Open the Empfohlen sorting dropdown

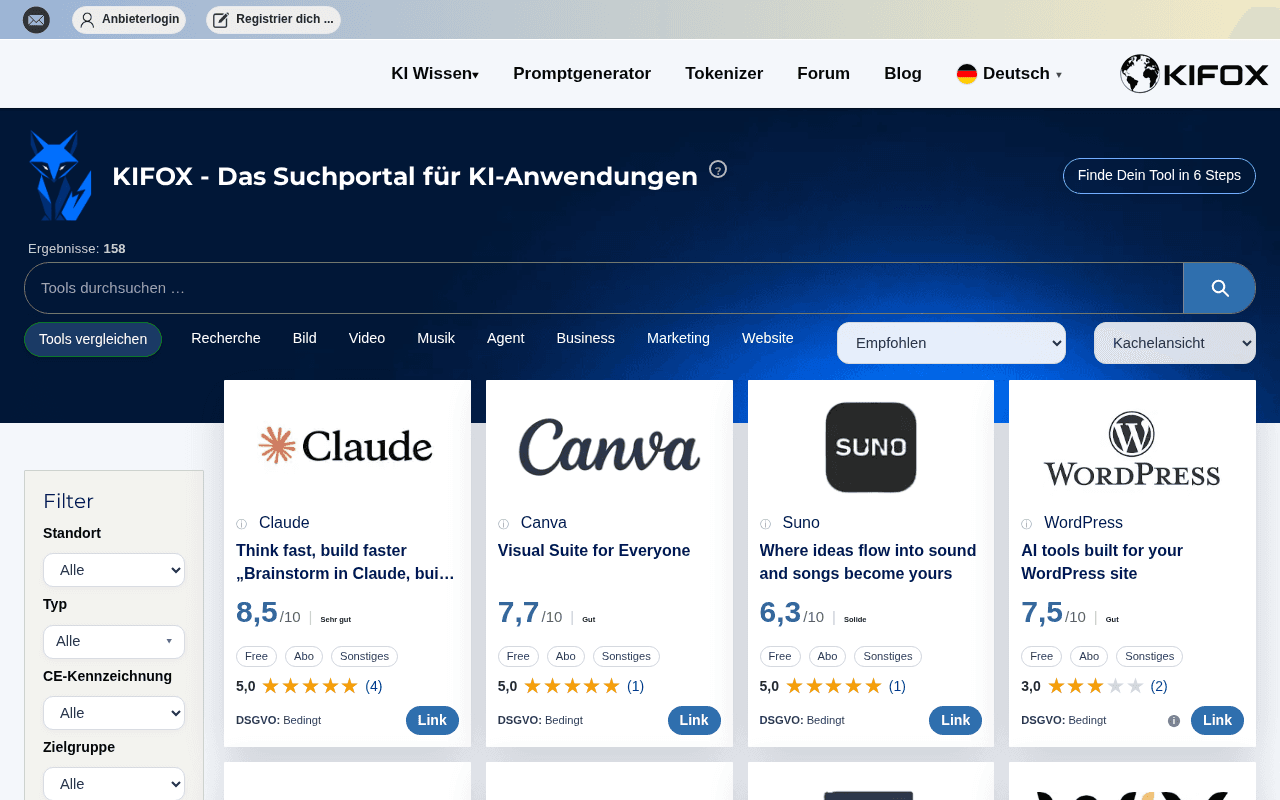(951, 343)
